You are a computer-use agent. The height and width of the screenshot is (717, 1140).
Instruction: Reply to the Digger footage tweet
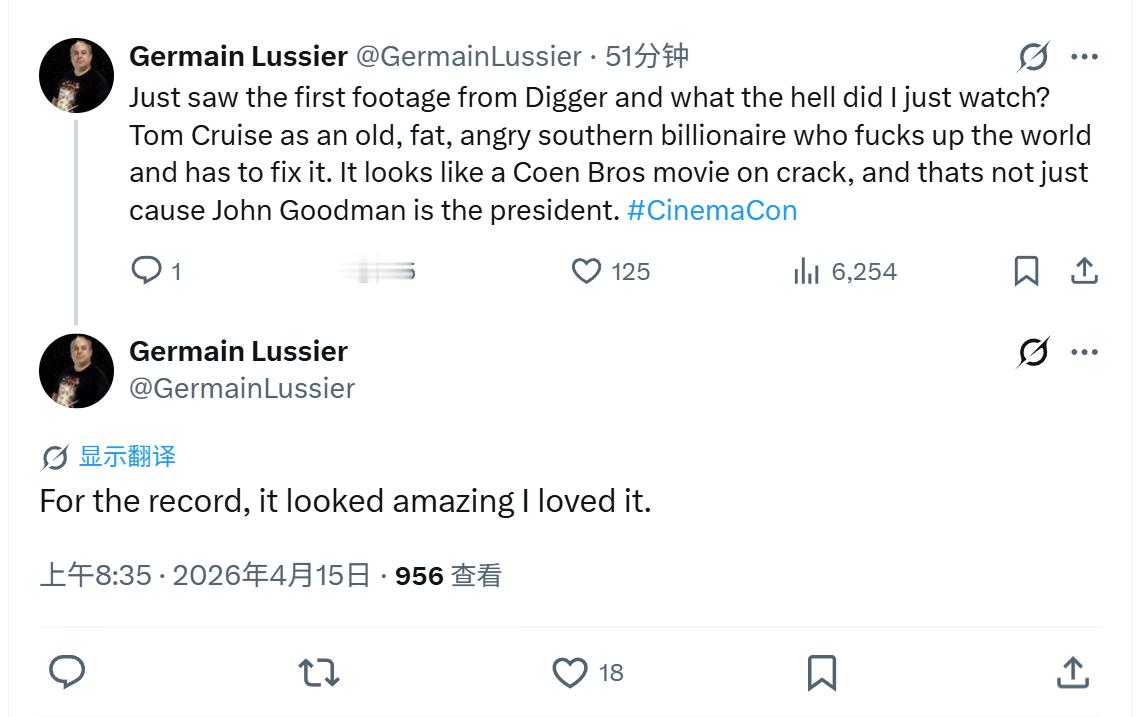tap(147, 271)
